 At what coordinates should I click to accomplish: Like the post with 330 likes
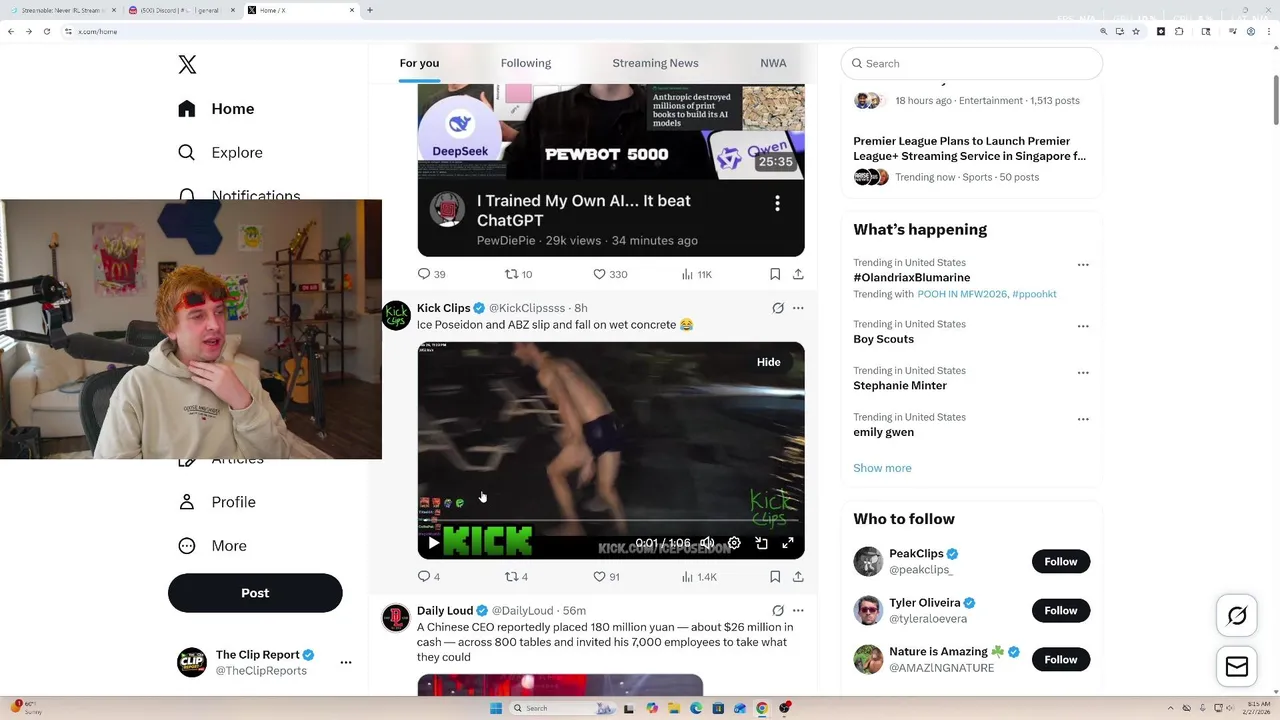coord(610,274)
